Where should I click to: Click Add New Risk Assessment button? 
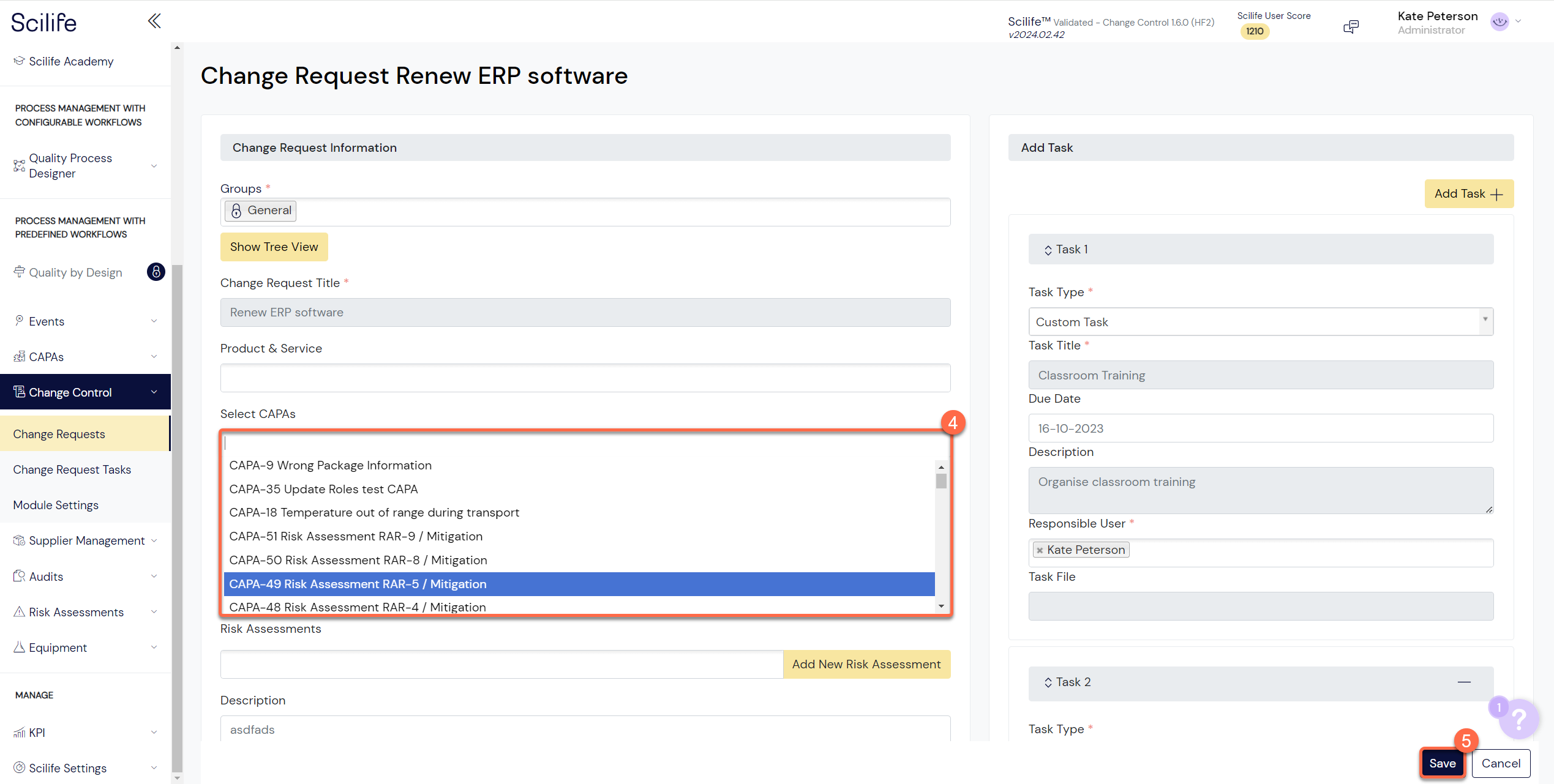[x=866, y=664]
